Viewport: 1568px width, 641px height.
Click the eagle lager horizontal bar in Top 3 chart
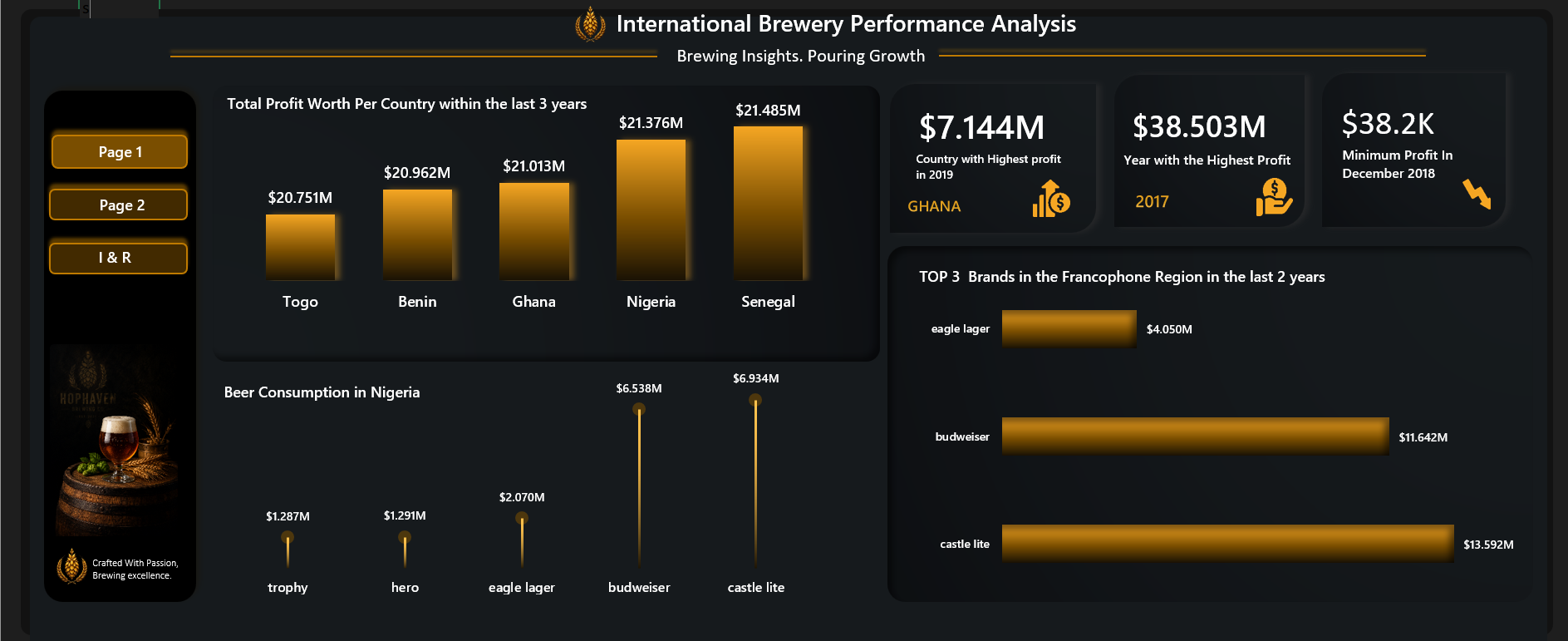(1069, 328)
